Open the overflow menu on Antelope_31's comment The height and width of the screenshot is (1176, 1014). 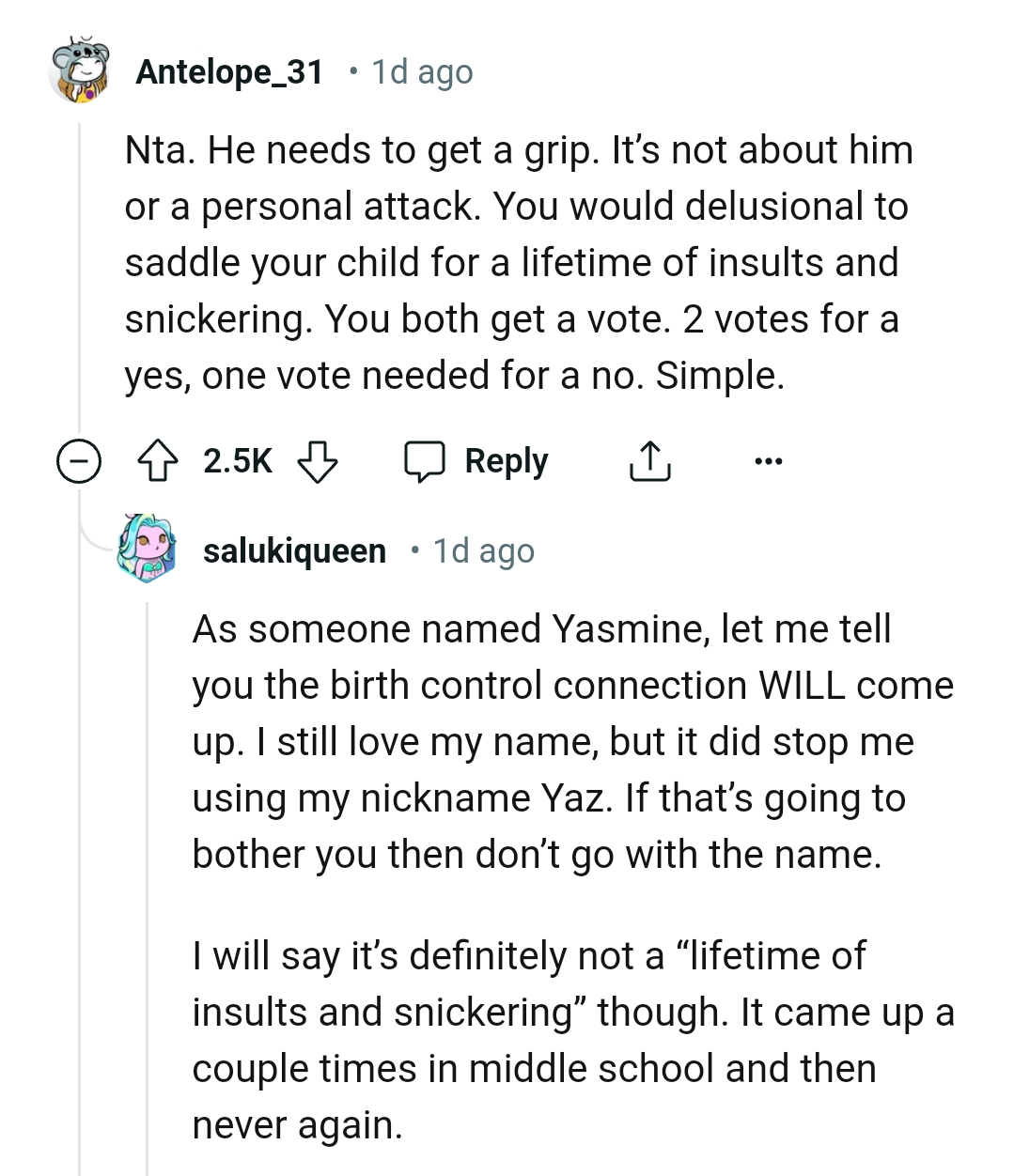pyautogui.click(x=769, y=460)
